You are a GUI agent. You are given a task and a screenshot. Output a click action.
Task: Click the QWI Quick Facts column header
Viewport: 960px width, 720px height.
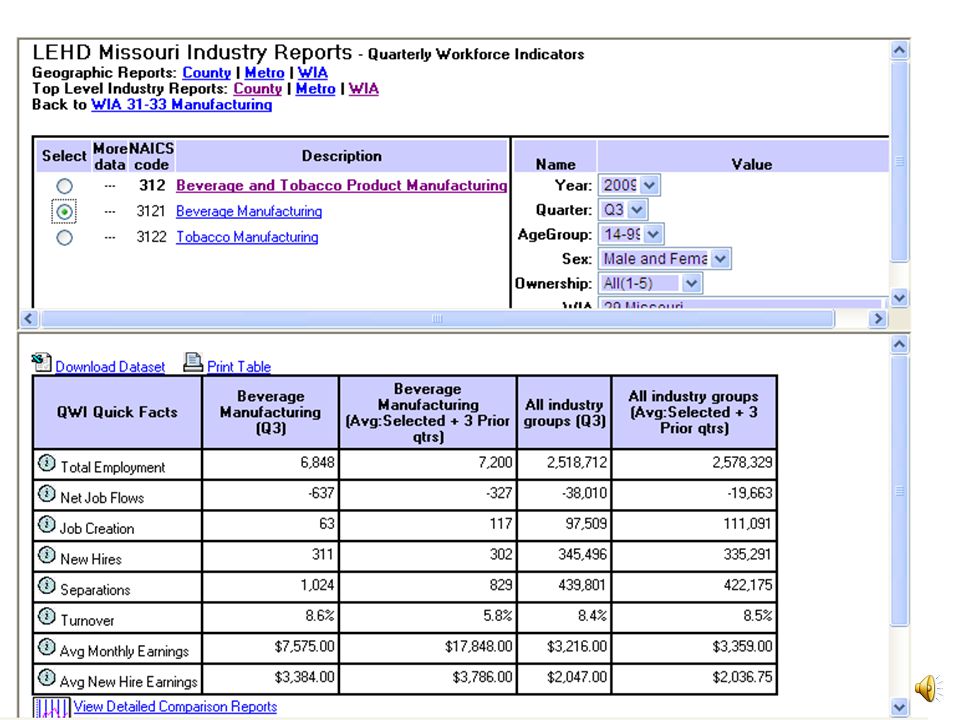pyautogui.click(x=118, y=413)
